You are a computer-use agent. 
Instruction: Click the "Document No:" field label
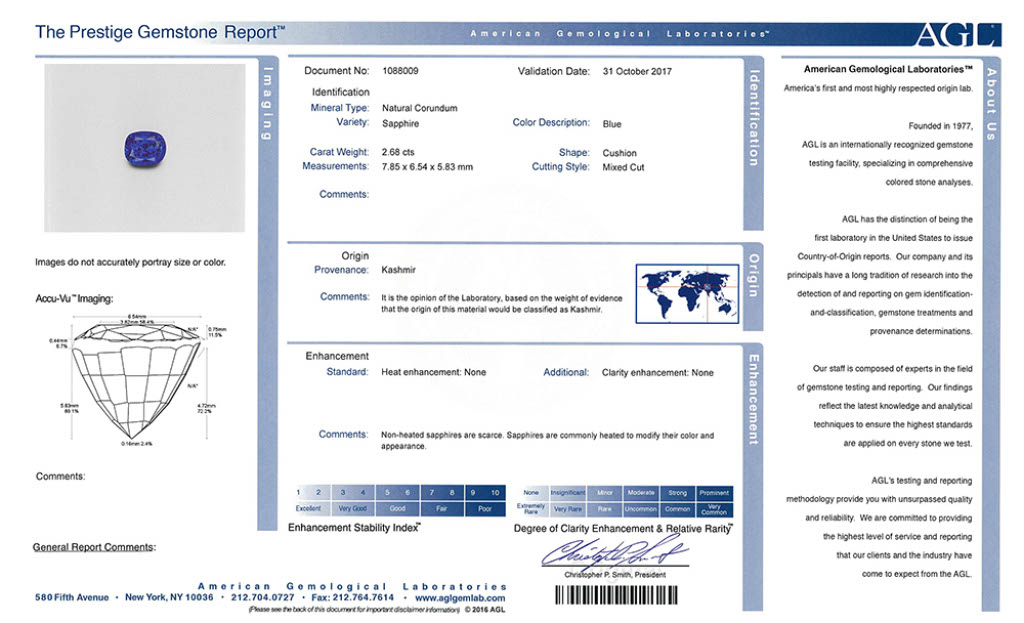coord(336,71)
